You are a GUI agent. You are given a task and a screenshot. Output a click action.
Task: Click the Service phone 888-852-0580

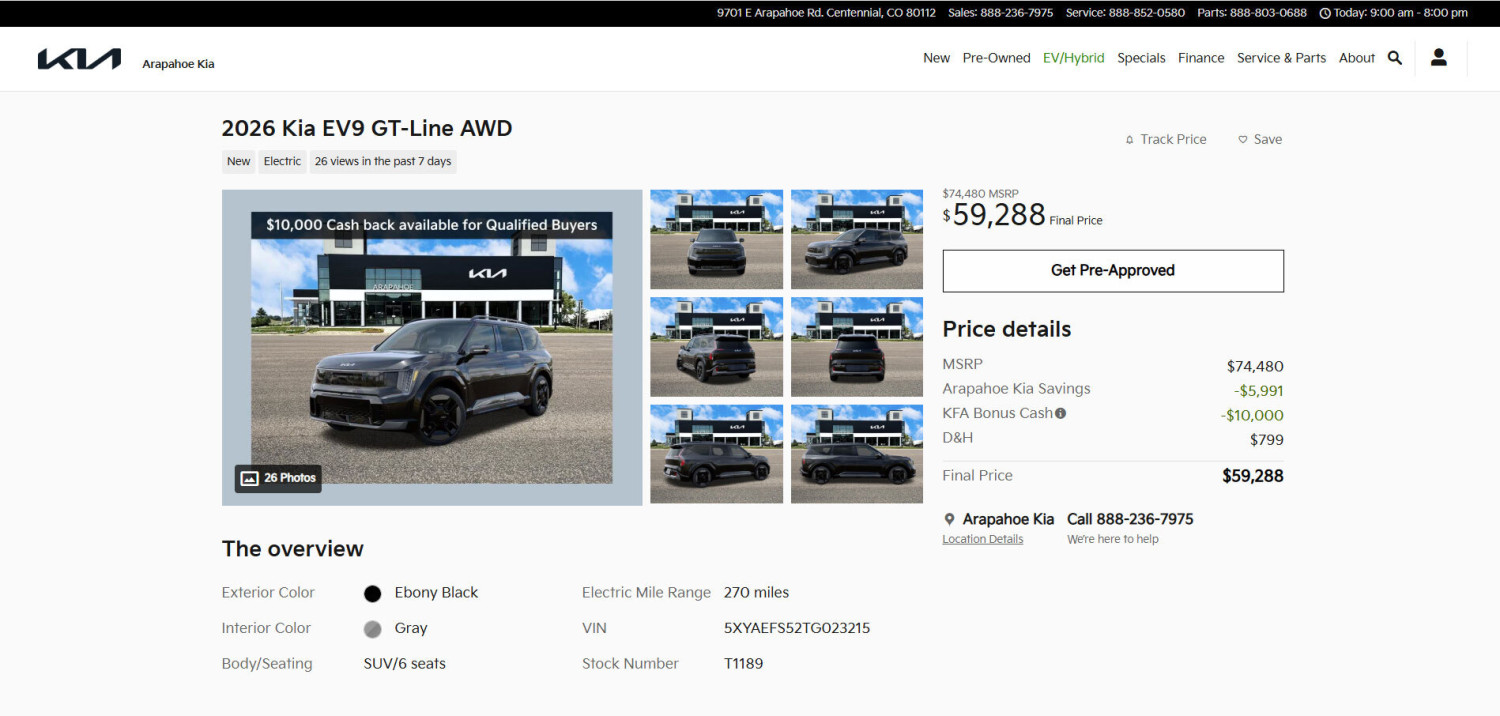coord(1147,13)
